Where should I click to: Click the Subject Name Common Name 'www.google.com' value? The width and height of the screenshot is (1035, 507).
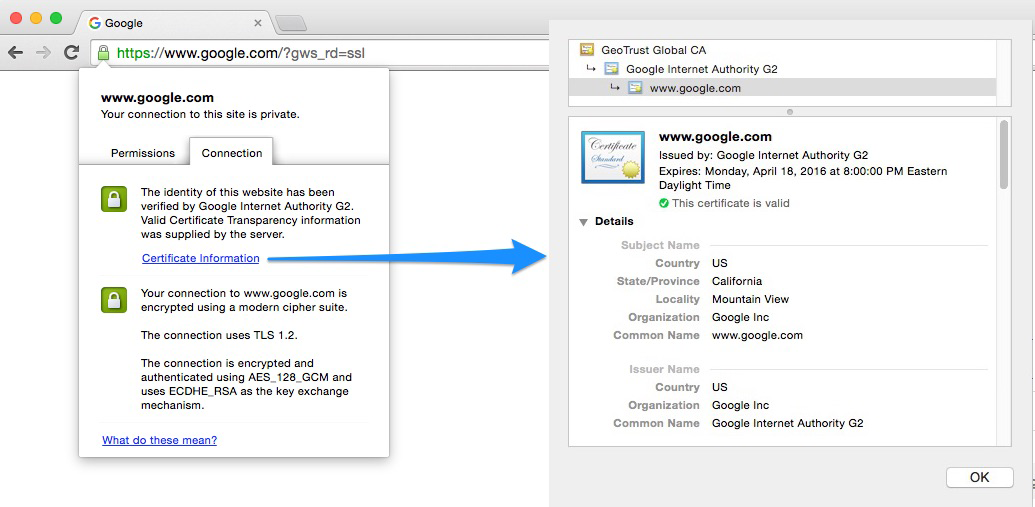tap(757, 335)
